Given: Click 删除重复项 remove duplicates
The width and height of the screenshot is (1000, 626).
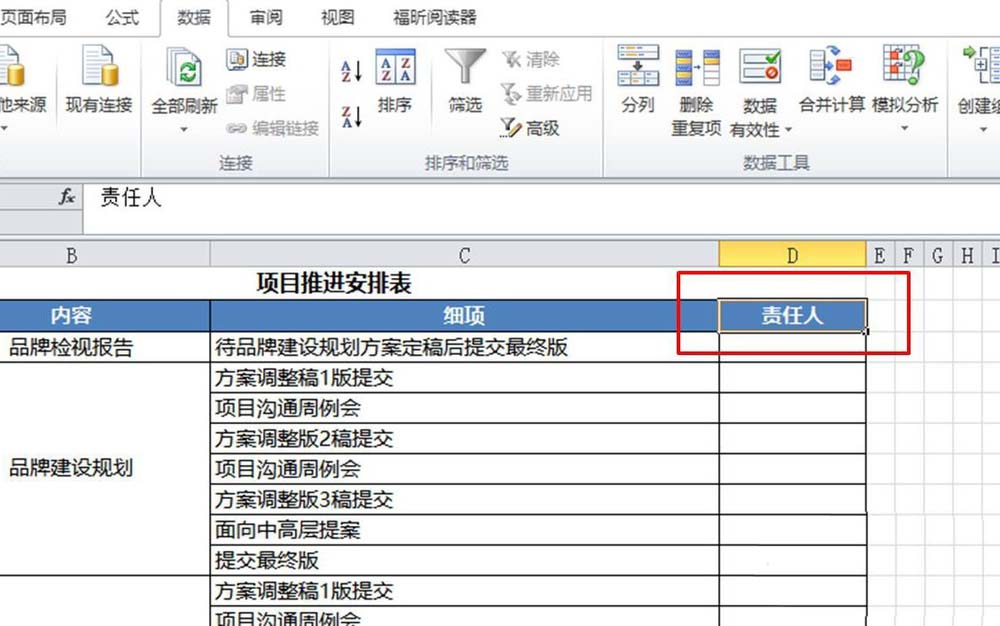Looking at the screenshot, I should 696,92.
